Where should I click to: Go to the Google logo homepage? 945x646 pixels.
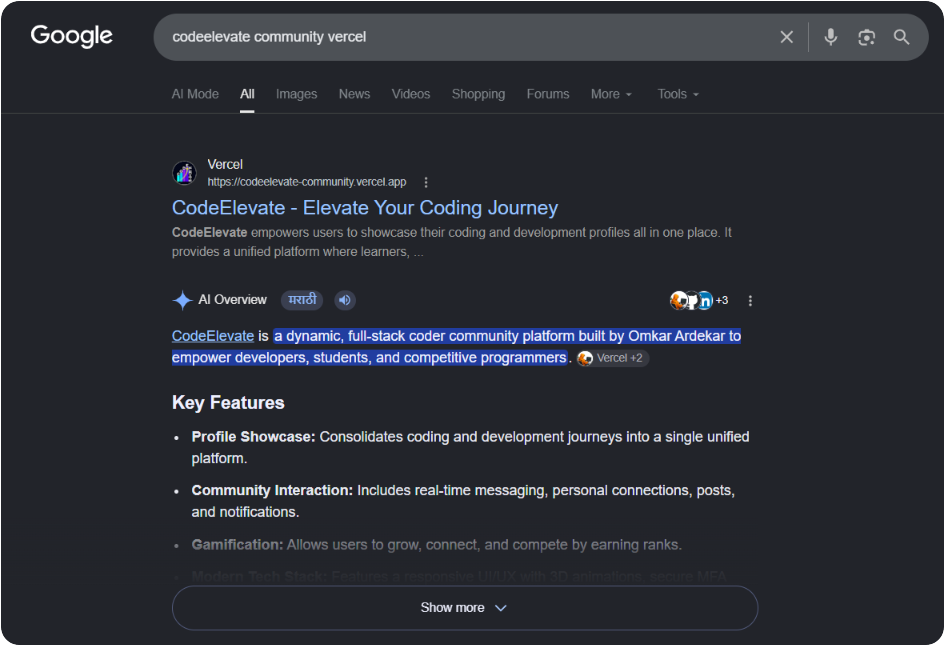[71, 36]
